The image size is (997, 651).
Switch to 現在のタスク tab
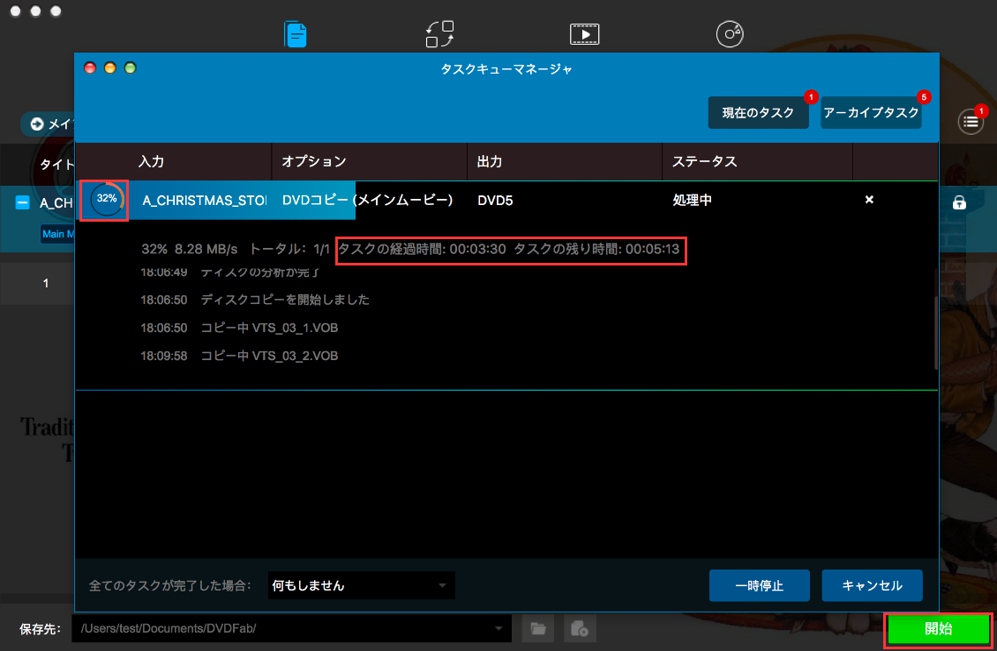tap(758, 113)
